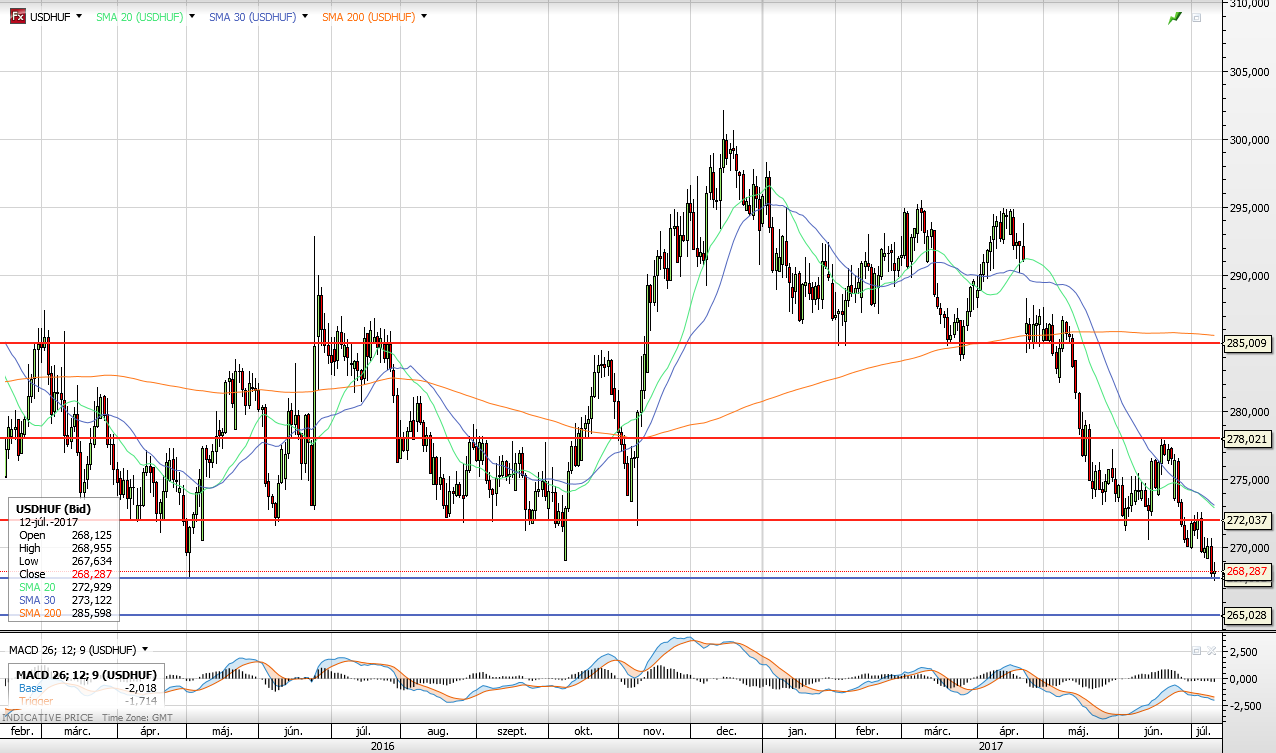
Task: Click the INDICATIVE PRICE label
Action: [x=46, y=719]
